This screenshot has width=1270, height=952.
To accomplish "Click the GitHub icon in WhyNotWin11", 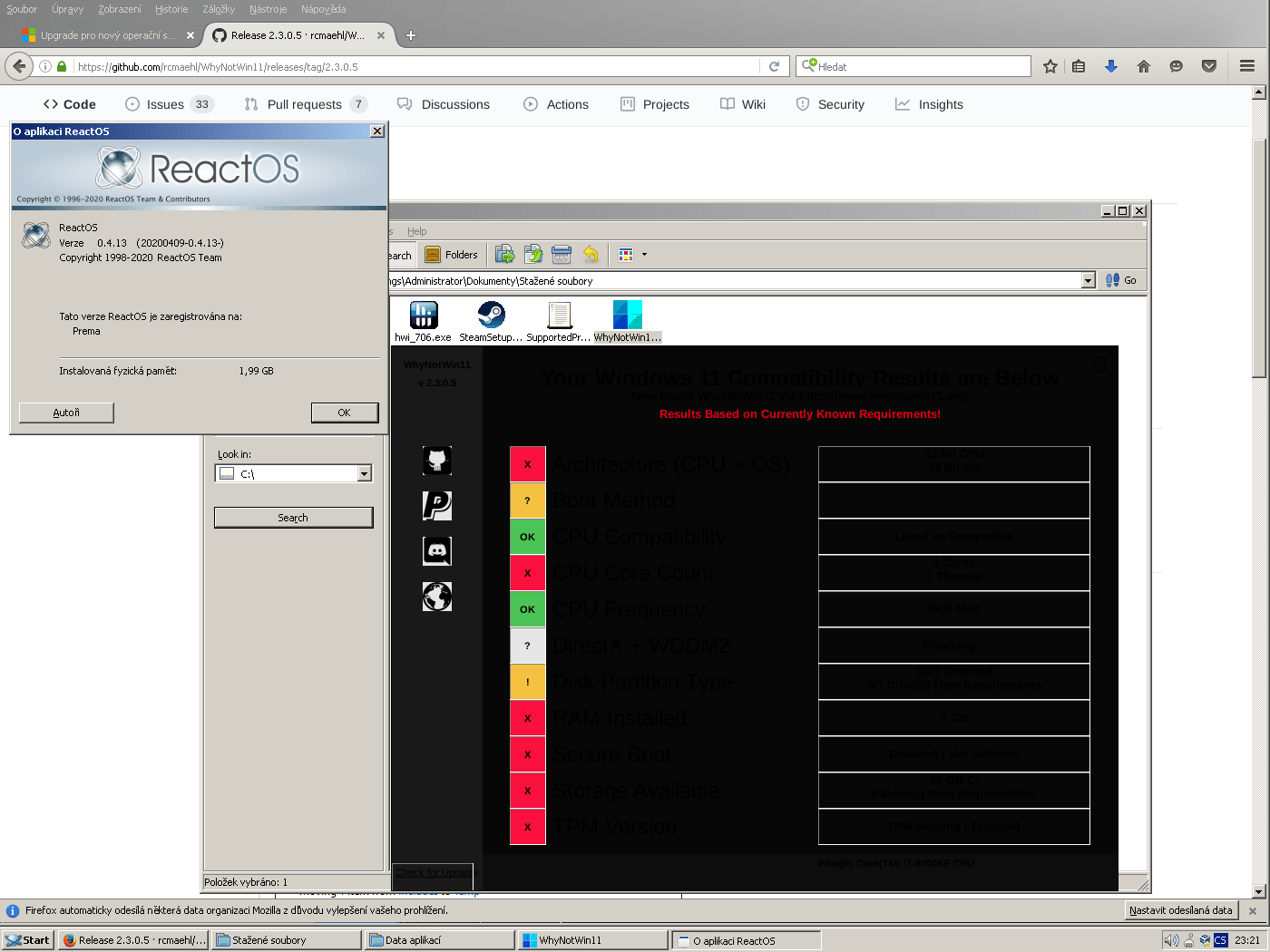I will tap(436, 461).
